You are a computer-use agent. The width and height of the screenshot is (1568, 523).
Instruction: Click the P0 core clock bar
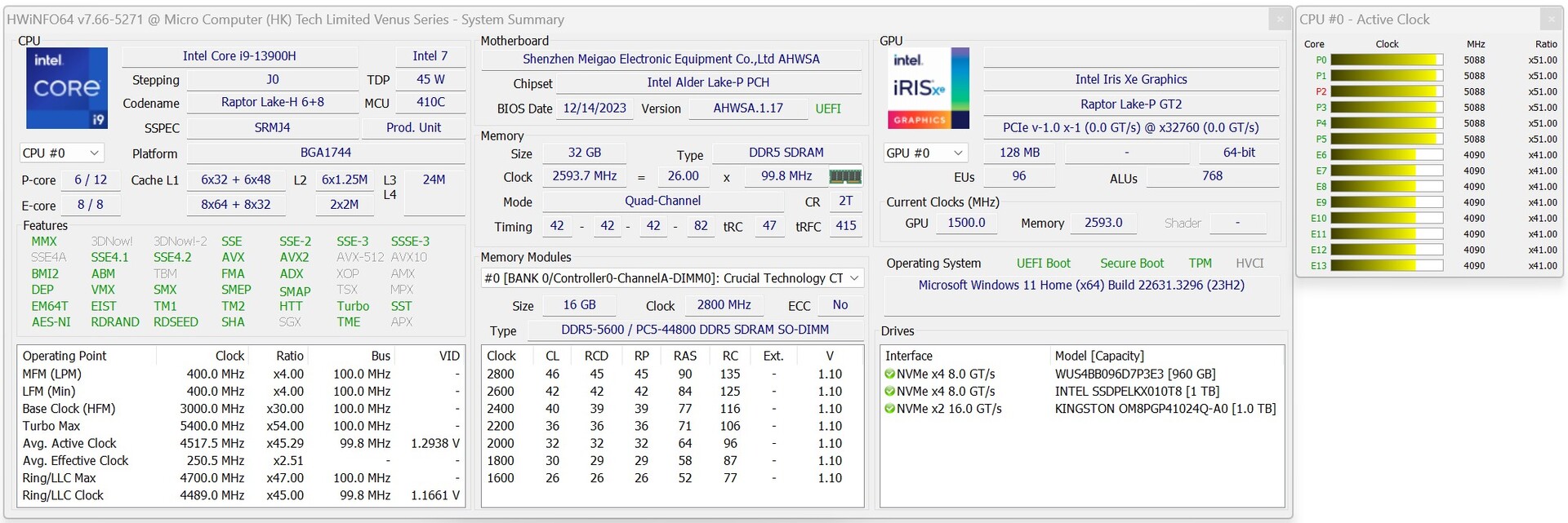(x=1386, y=60)
